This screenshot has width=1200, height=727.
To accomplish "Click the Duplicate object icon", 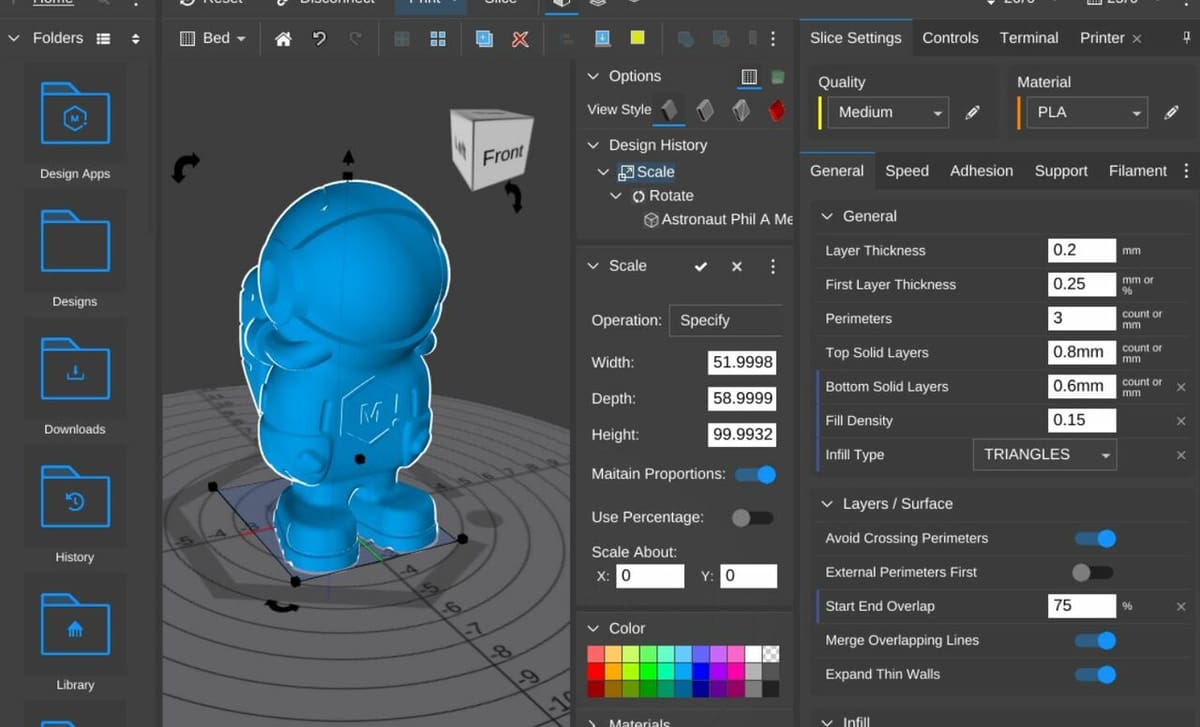I will point(484,39).
